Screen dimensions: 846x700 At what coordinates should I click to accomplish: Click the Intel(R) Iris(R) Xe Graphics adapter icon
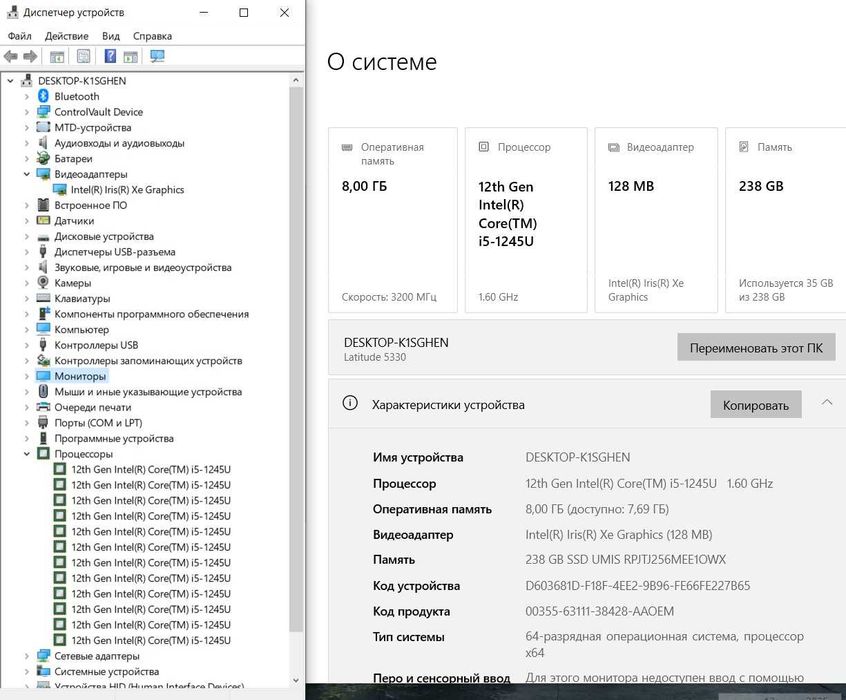59,189
